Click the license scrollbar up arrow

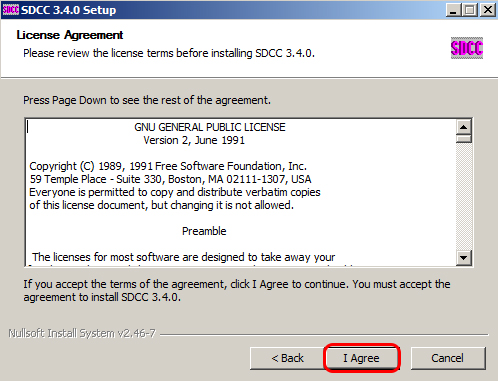point(464,127)
